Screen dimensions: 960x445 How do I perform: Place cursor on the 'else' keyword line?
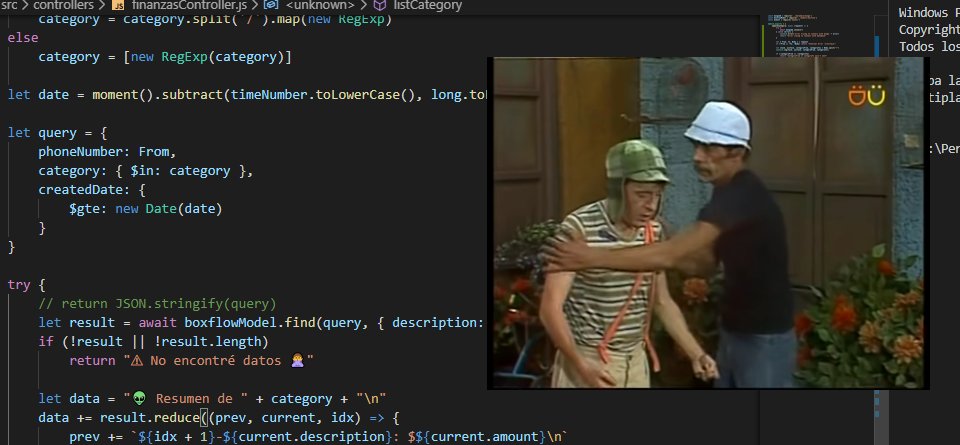tap(23, 38)
